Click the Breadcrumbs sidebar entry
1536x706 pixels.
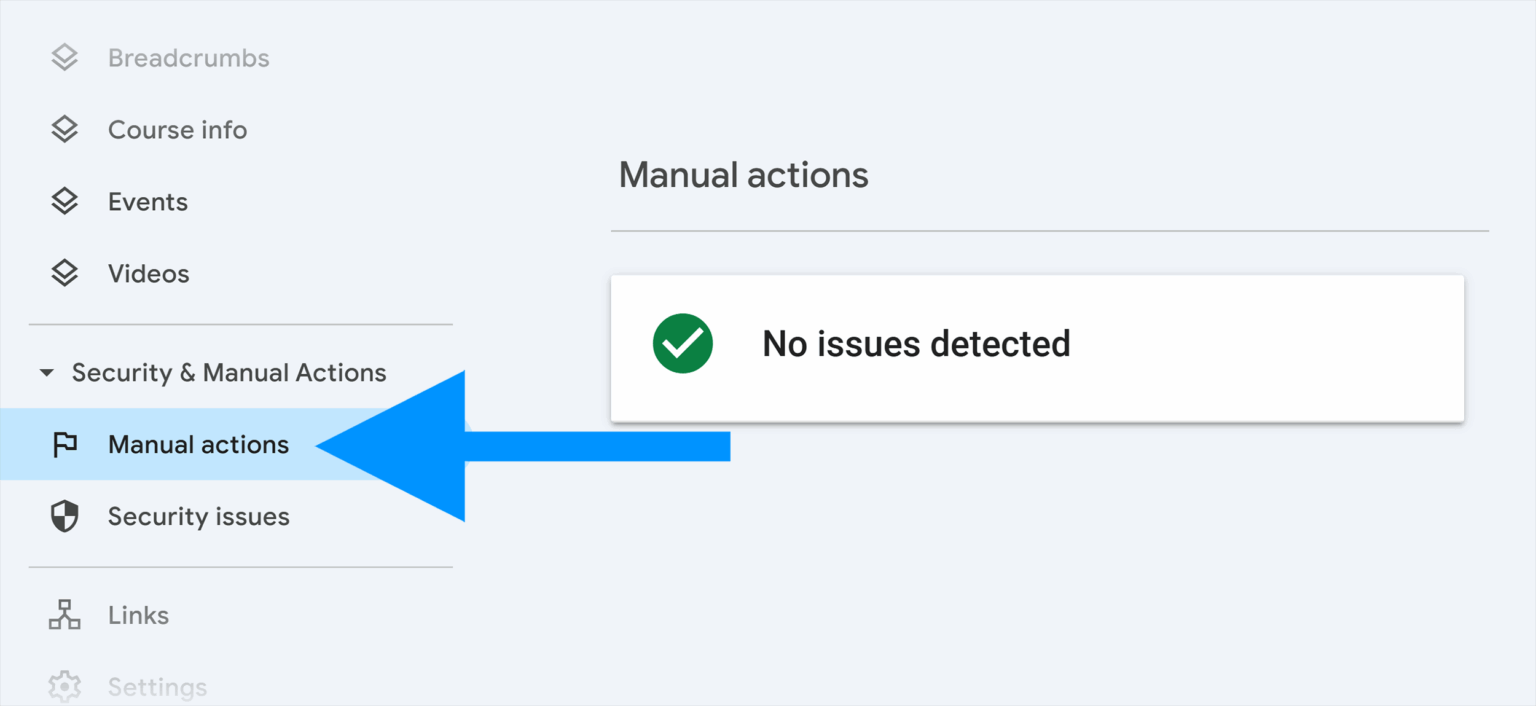tap(188, 57)
